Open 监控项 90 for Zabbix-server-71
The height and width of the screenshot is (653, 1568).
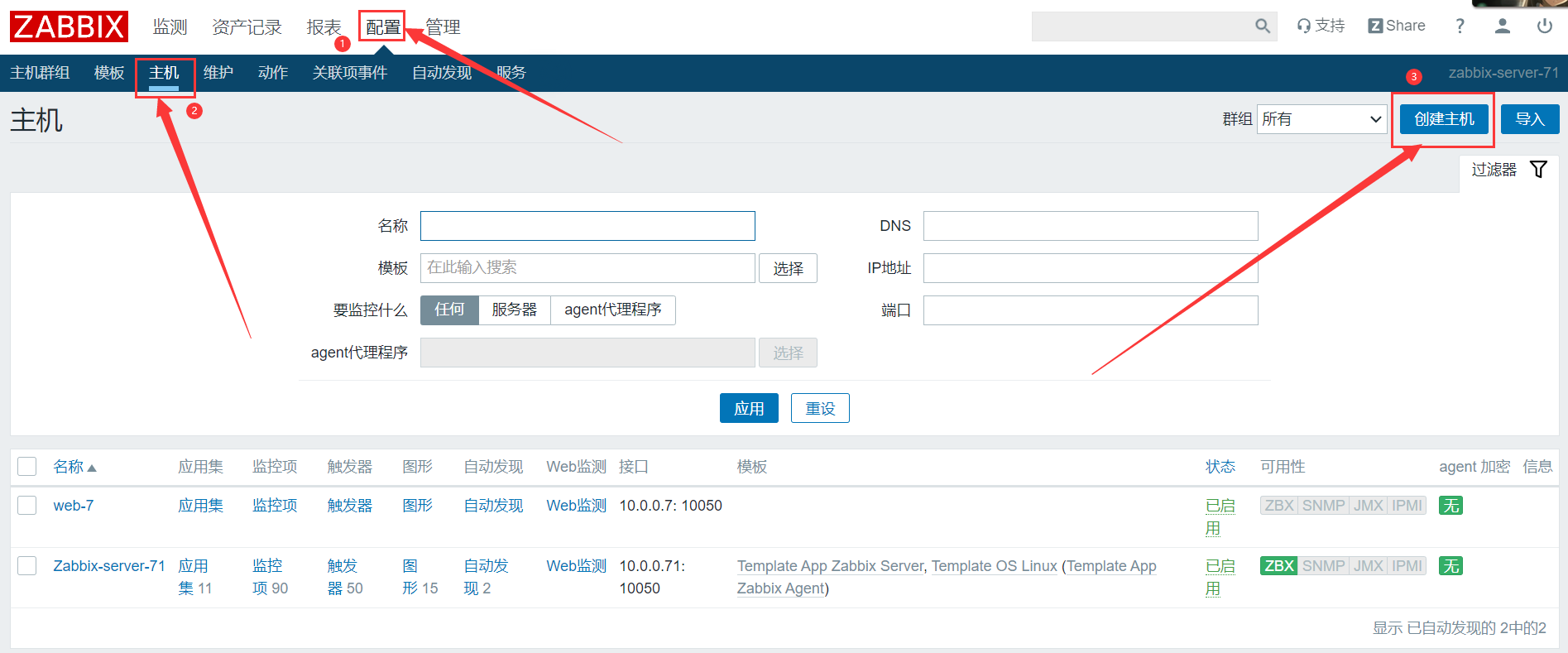pos(267,577)
